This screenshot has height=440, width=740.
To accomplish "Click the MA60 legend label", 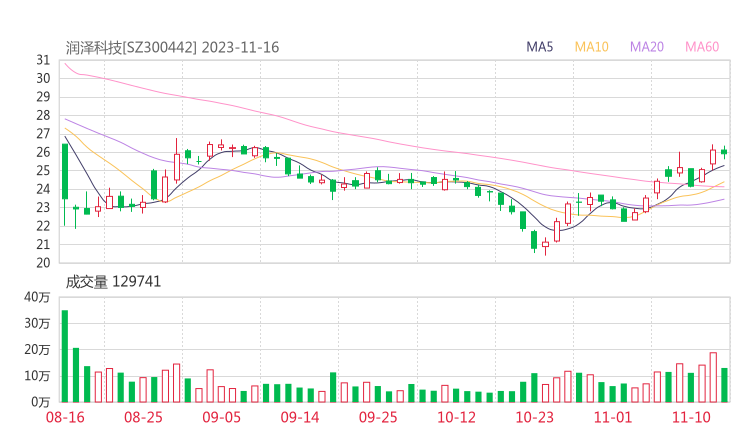I will pos(702,47).
